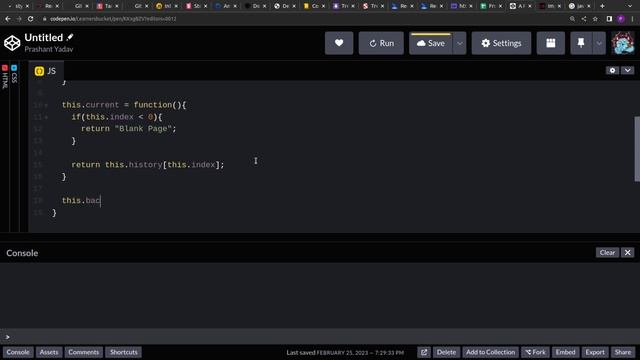
Task: Go forward in the browser
Action: (x=19, y=19)
